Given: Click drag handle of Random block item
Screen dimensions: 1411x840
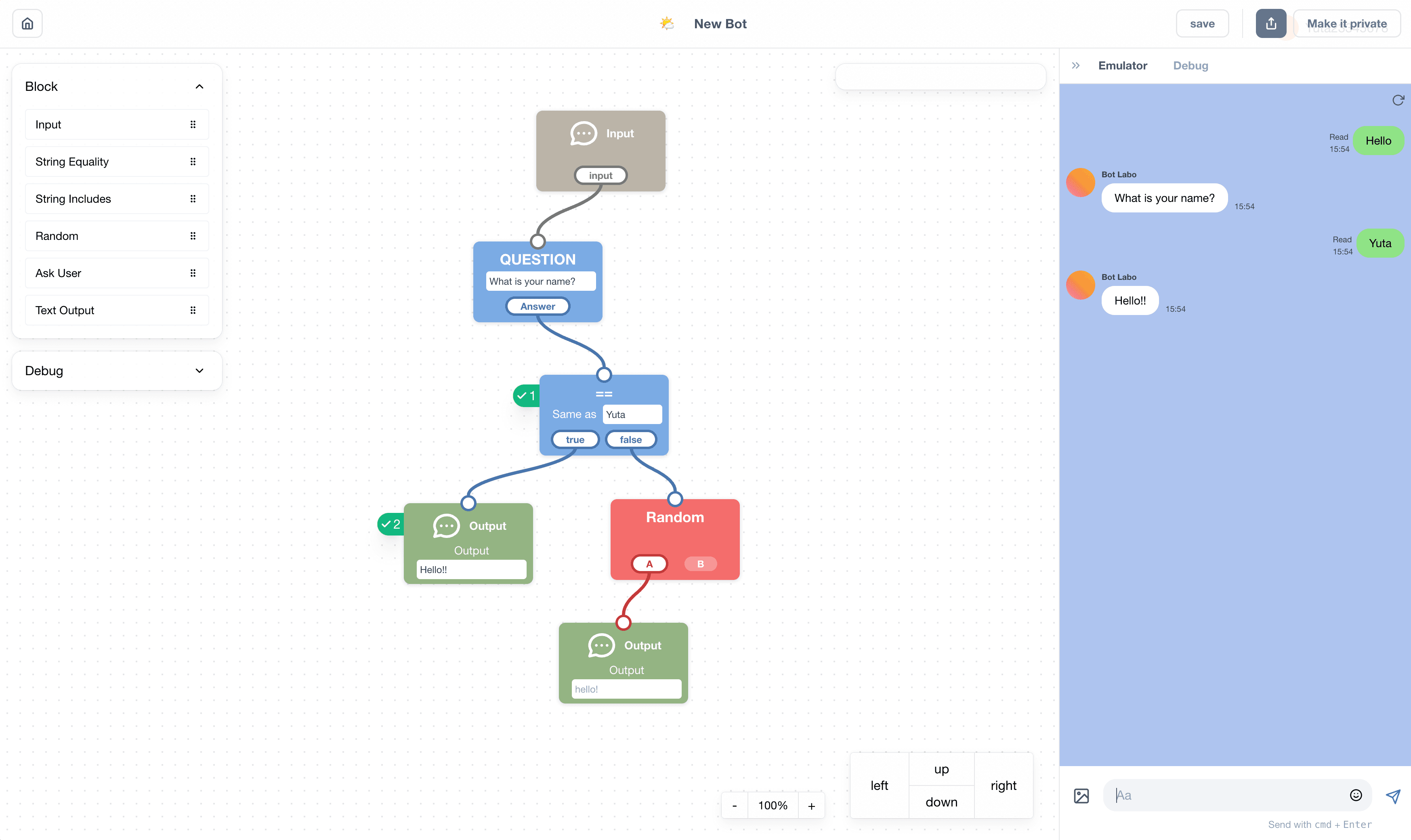Looking at the screenshot, I should [193, 236].
